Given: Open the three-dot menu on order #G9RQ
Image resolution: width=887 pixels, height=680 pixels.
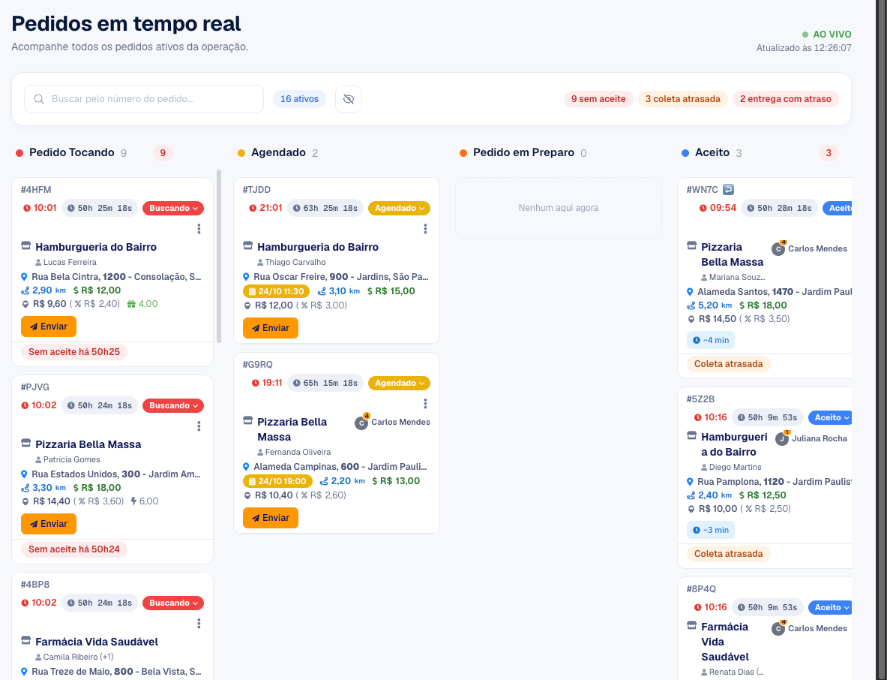Looking at the screenshot, I should [x=425, y=403].
